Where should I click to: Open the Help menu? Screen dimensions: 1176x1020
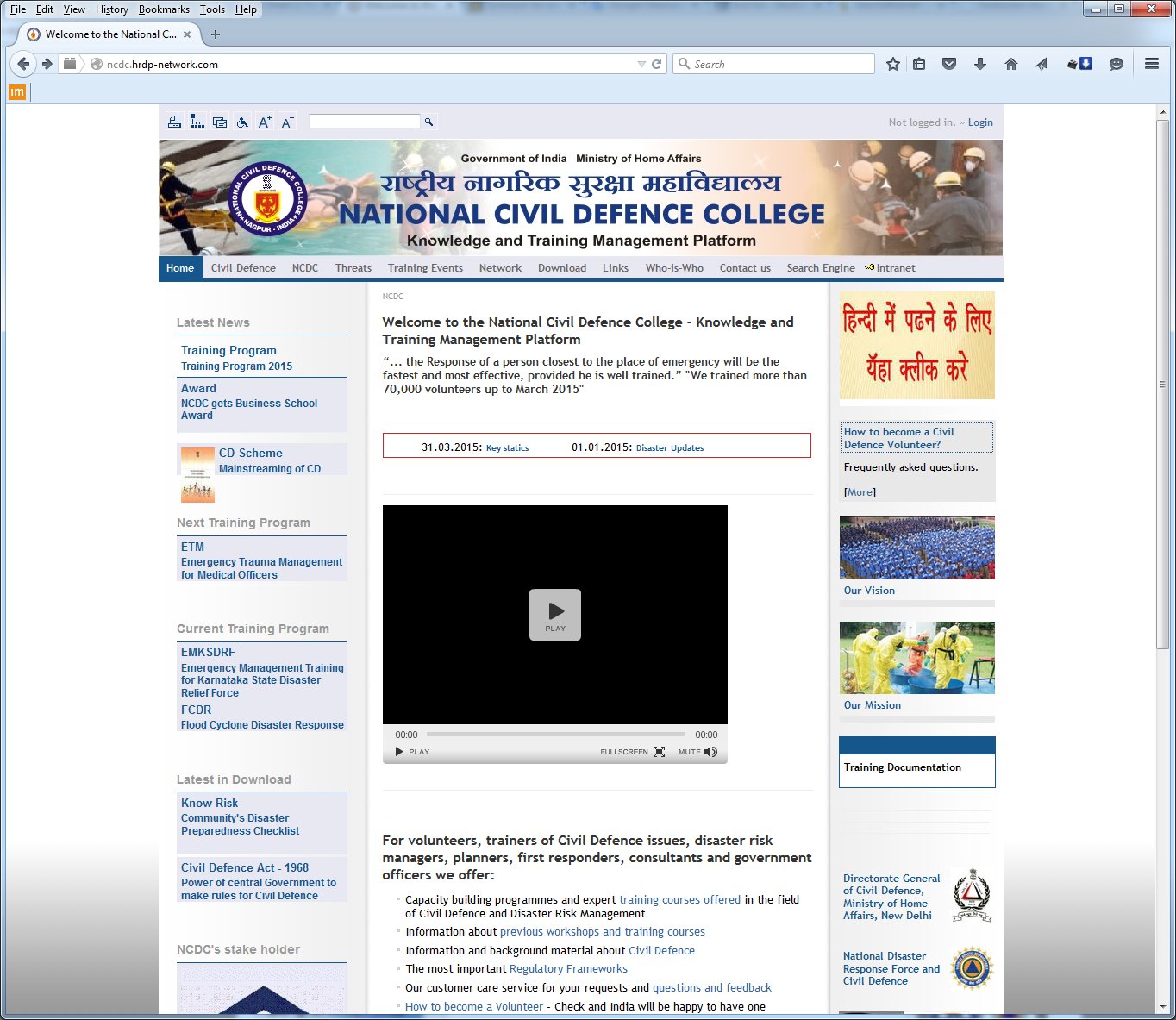coord(246,9)
